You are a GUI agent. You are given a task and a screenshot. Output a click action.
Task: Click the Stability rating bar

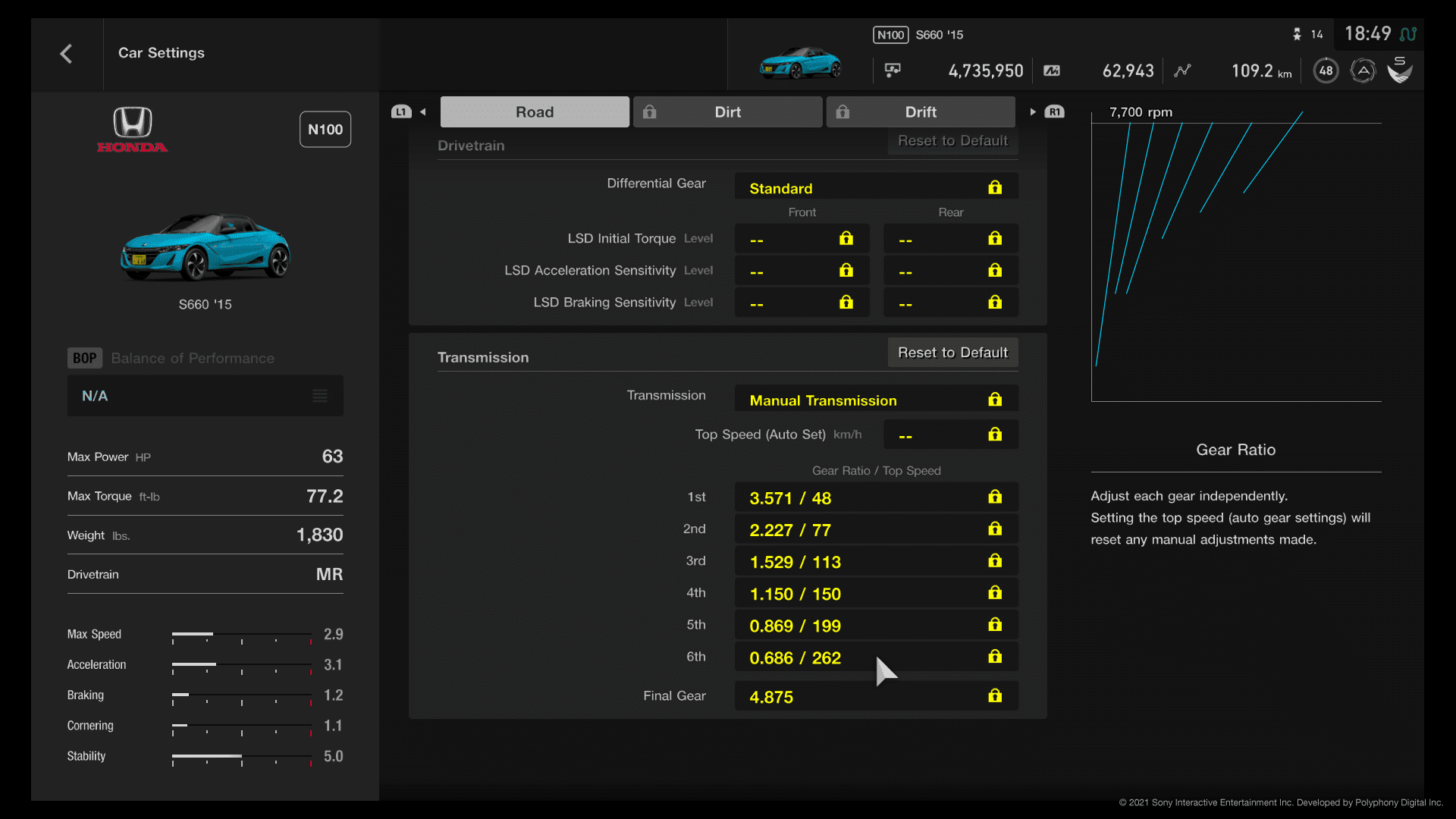pyautogui.click(x=242, y=758)
